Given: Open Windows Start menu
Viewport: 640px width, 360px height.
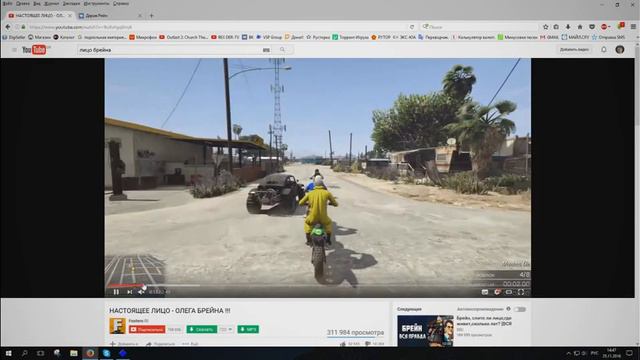Looking at the screenshot, I should tap(8, 353).
